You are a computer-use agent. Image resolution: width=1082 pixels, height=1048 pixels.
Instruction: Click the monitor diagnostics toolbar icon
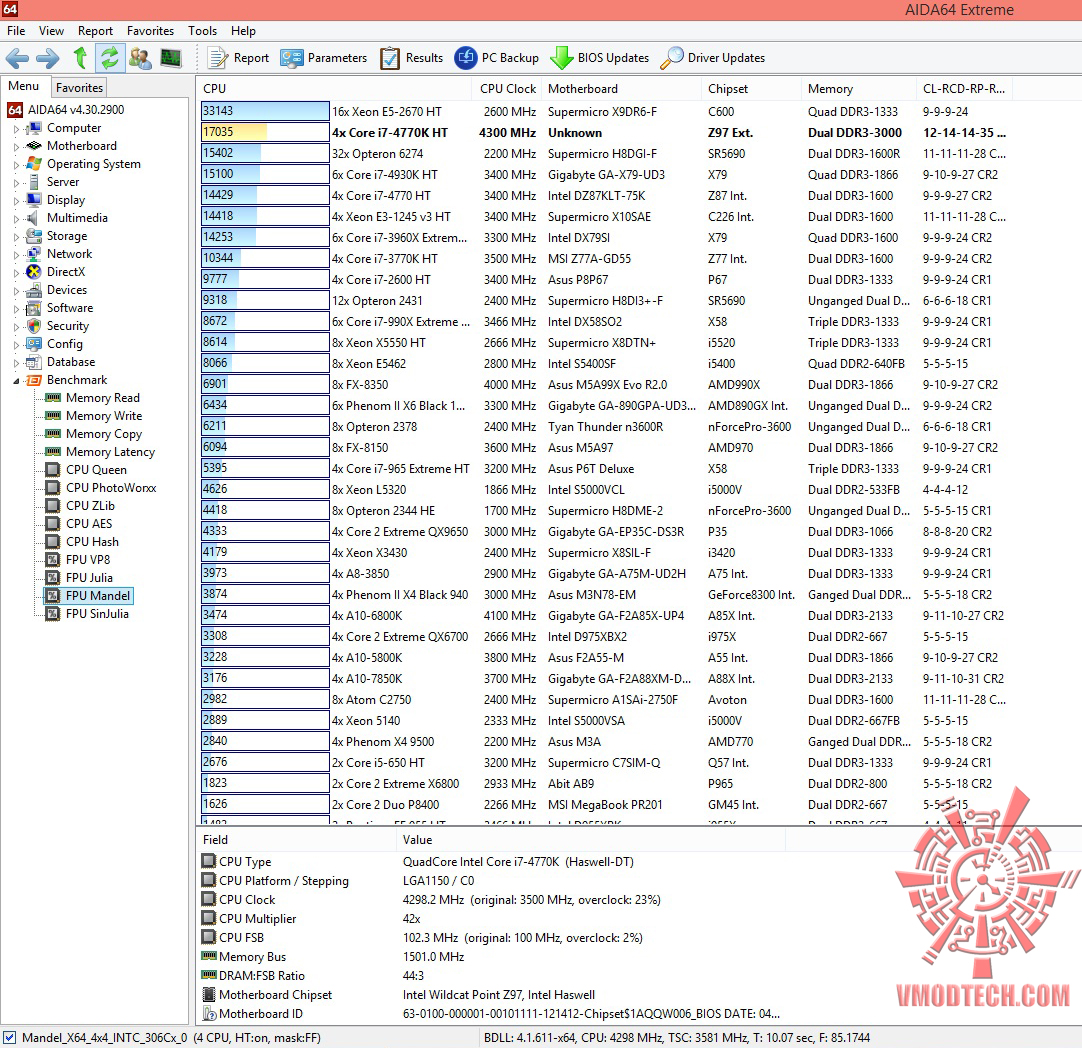(170, 58)
